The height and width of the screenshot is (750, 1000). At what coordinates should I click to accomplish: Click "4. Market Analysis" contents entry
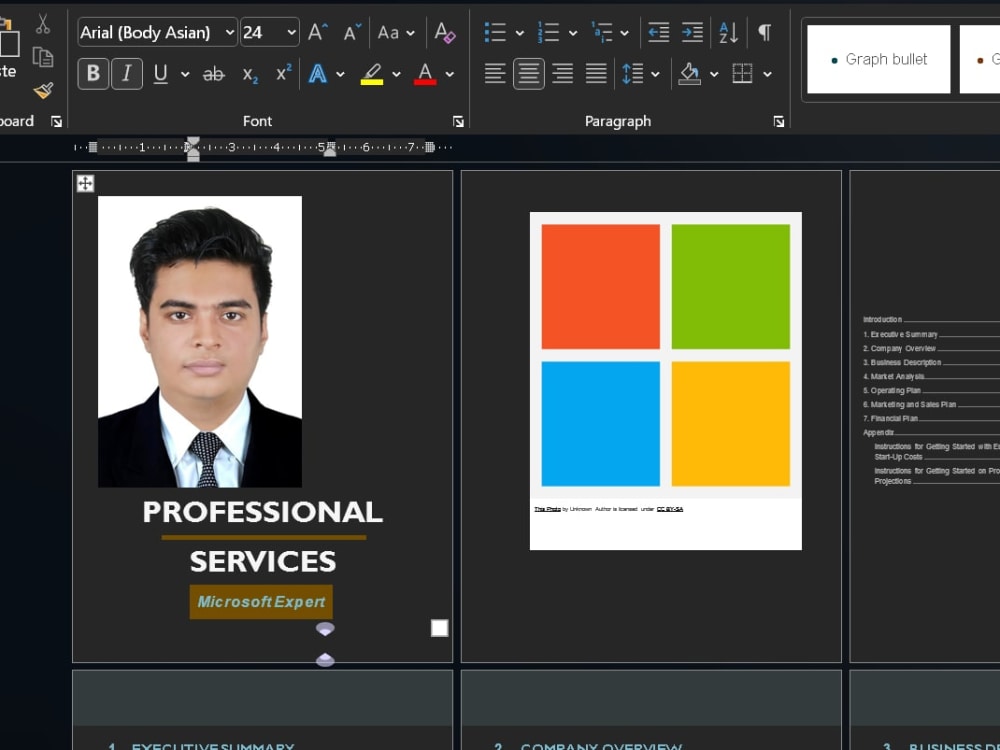(894, 376)
